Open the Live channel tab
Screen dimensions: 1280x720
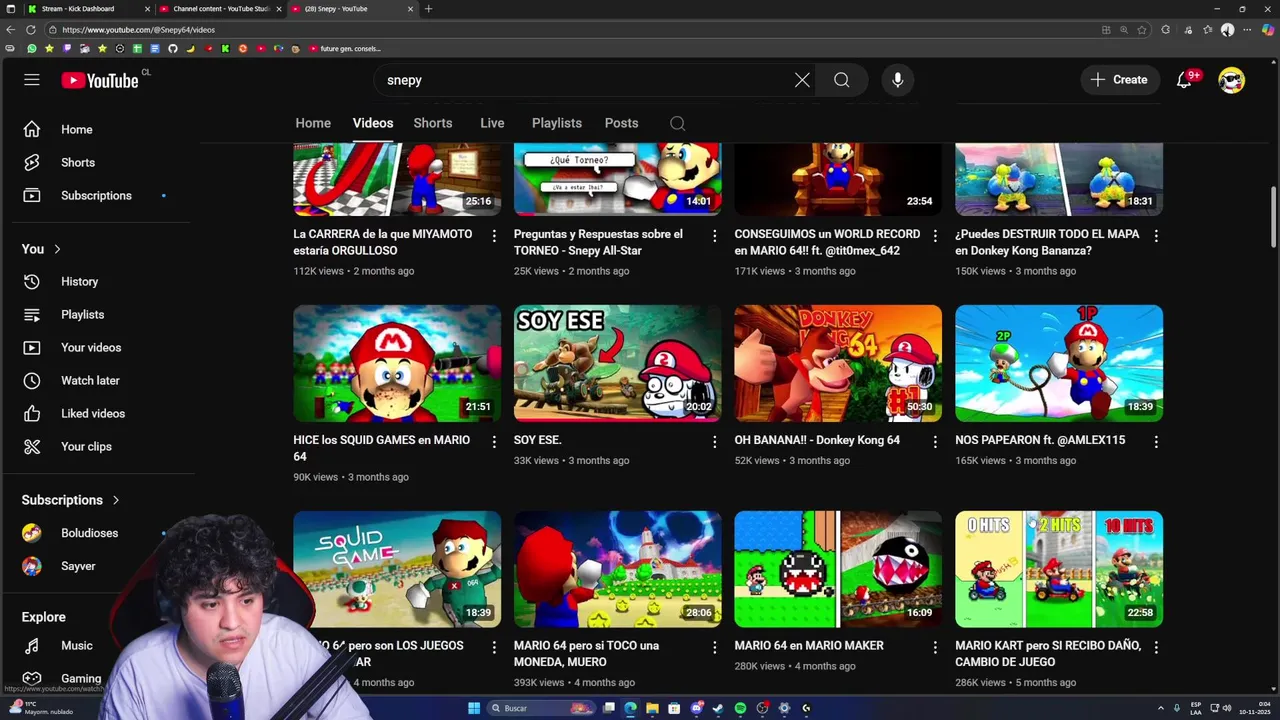492,123
